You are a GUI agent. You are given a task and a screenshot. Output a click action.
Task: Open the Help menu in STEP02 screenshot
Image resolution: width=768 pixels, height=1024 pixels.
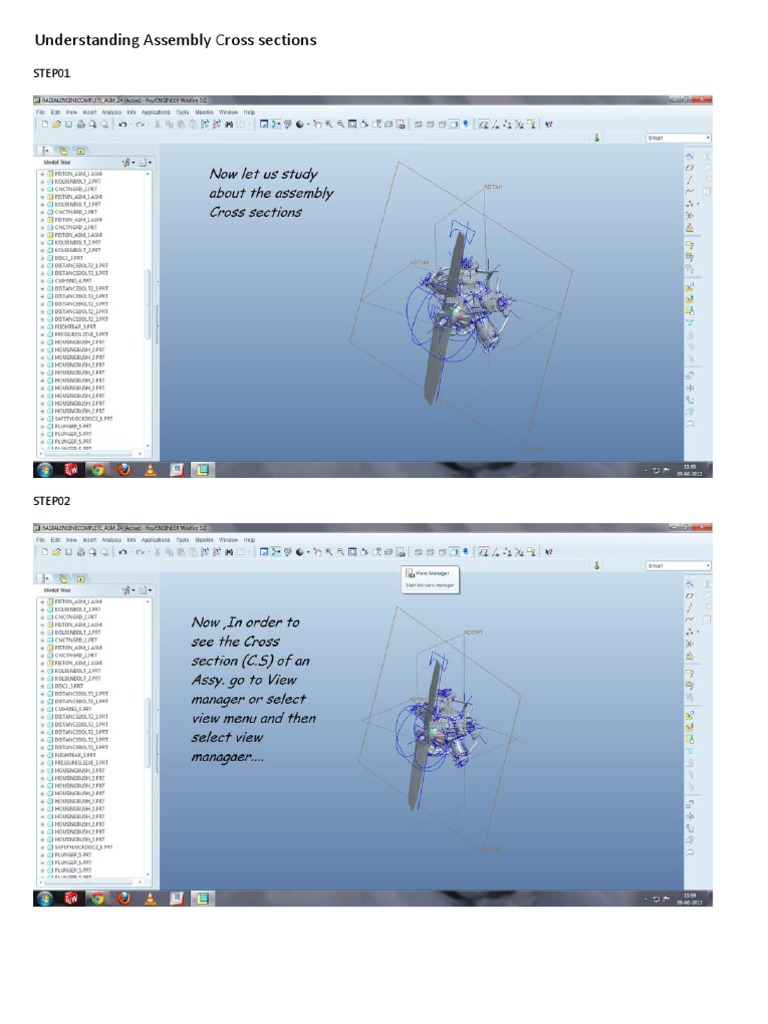click(x=249, y=540)
